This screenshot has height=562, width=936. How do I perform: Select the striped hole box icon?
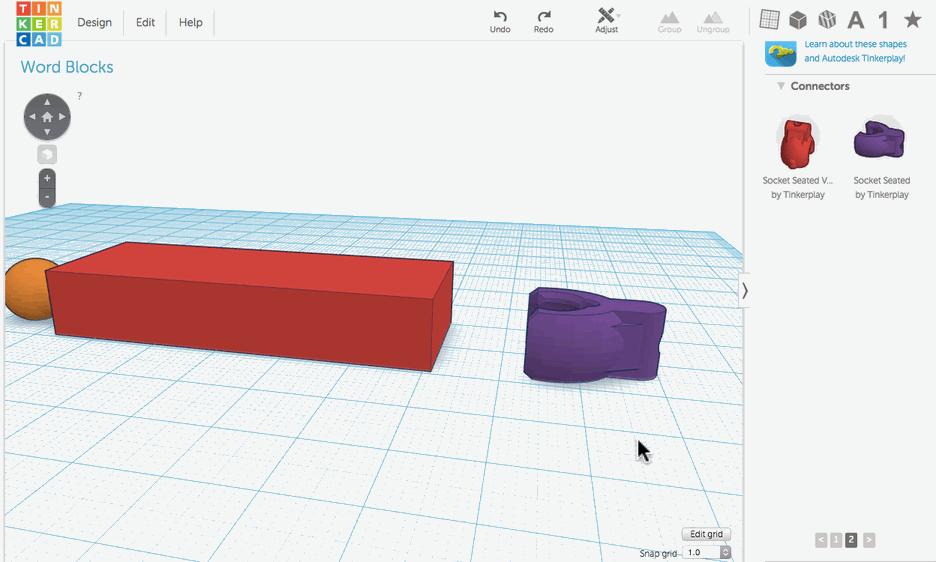(x=827, y=20)
